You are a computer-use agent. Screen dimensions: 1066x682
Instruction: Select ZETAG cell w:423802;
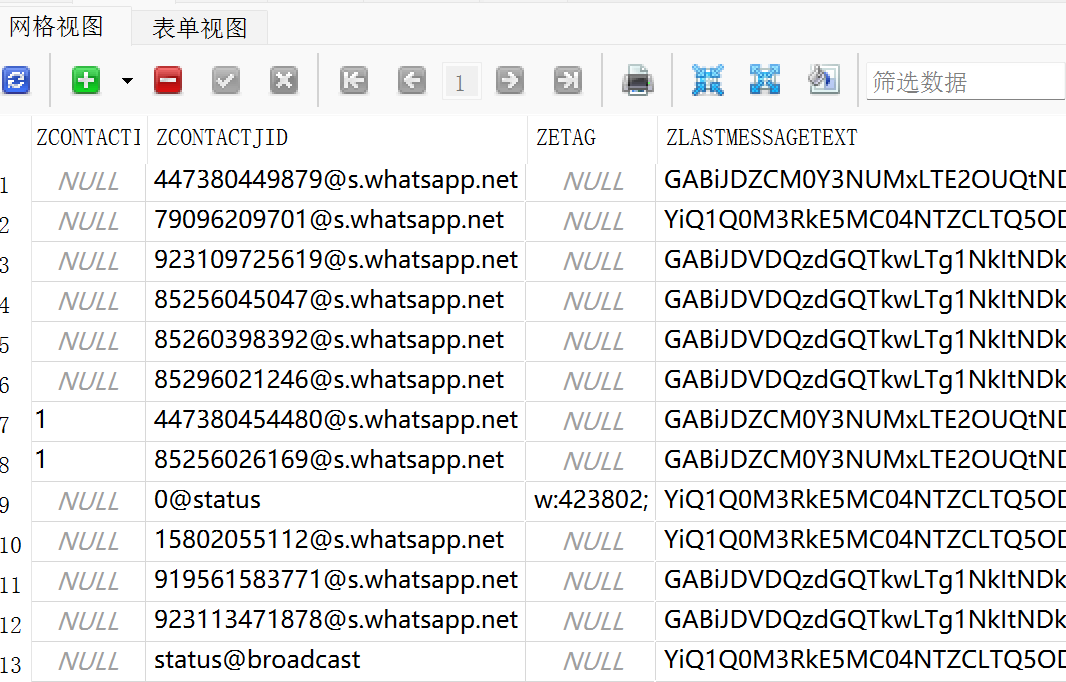(x=591, y=501)
